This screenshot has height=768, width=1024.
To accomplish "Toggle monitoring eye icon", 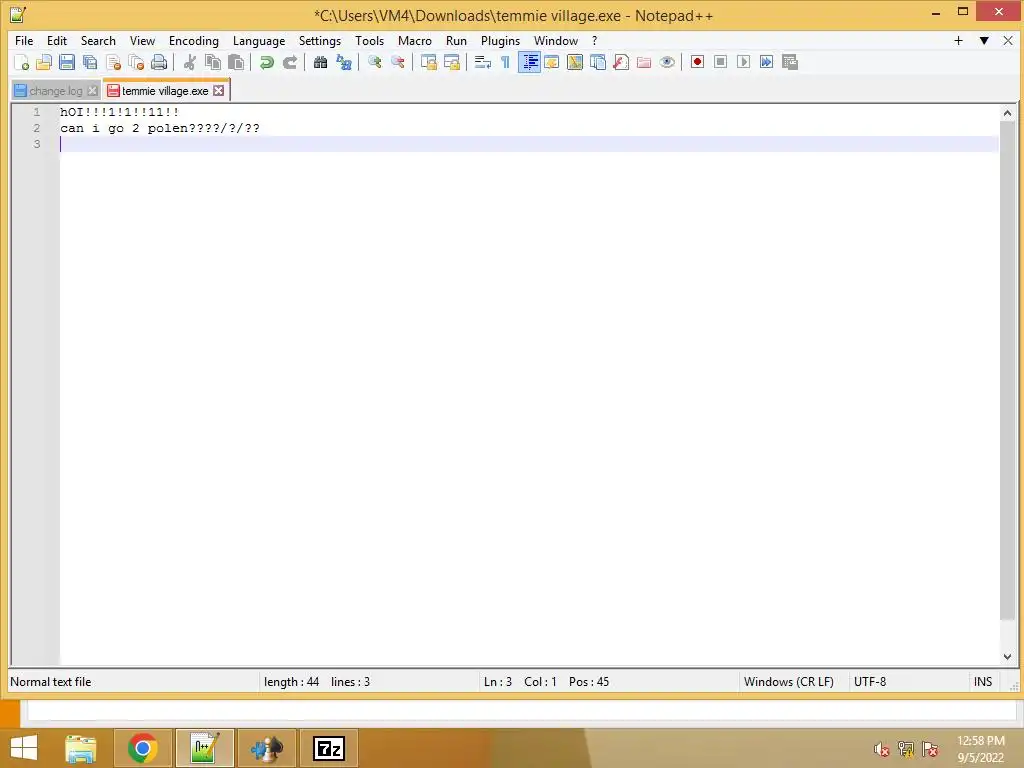I will 667,62.
